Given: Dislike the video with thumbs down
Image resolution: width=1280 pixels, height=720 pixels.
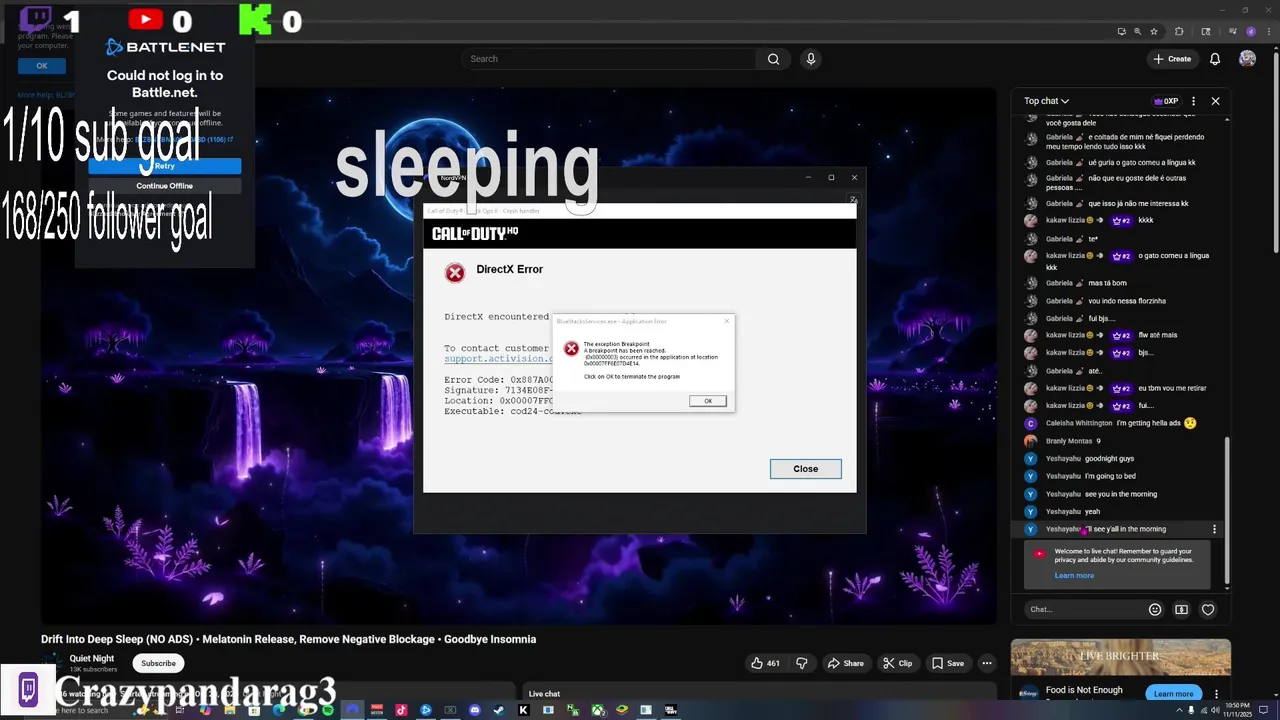Looking at the screenshot, I should tap(801, 663).
